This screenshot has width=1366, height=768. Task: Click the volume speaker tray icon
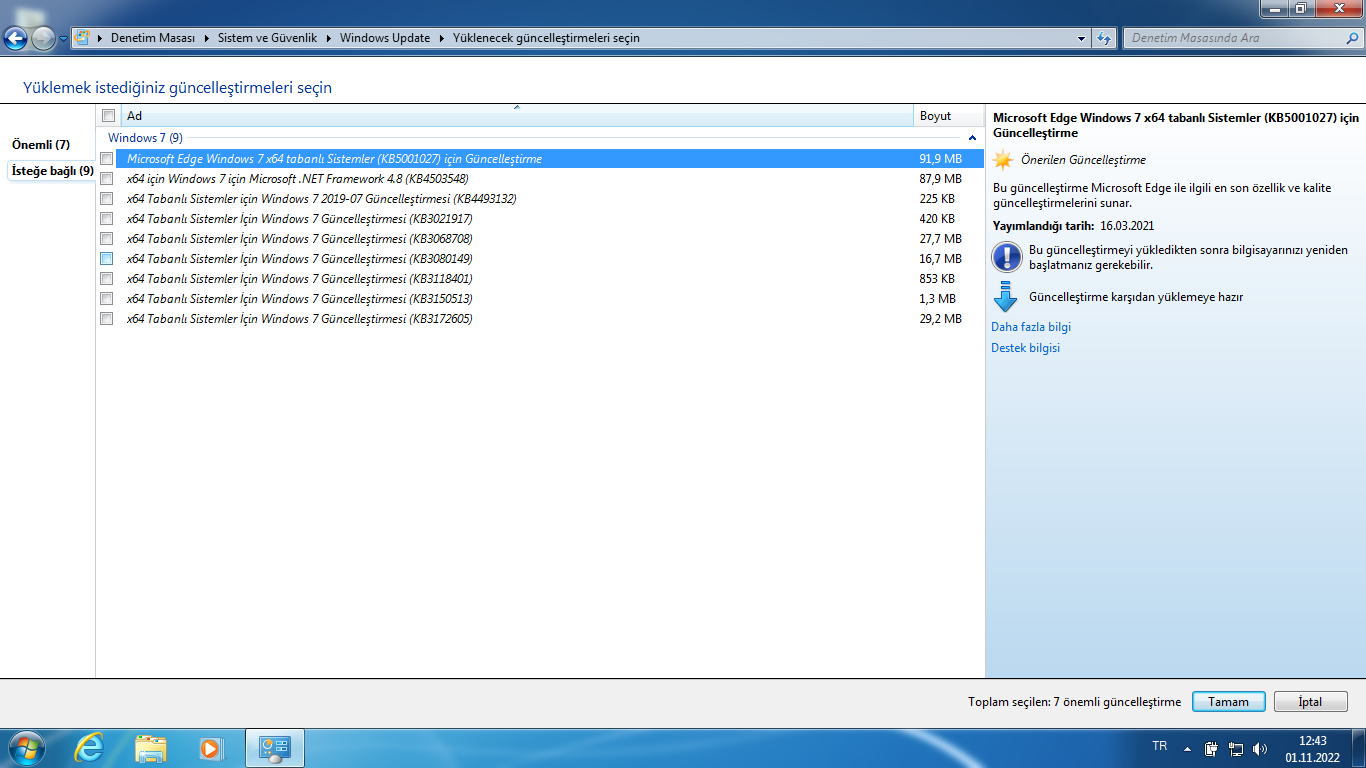click(1260, 748)
